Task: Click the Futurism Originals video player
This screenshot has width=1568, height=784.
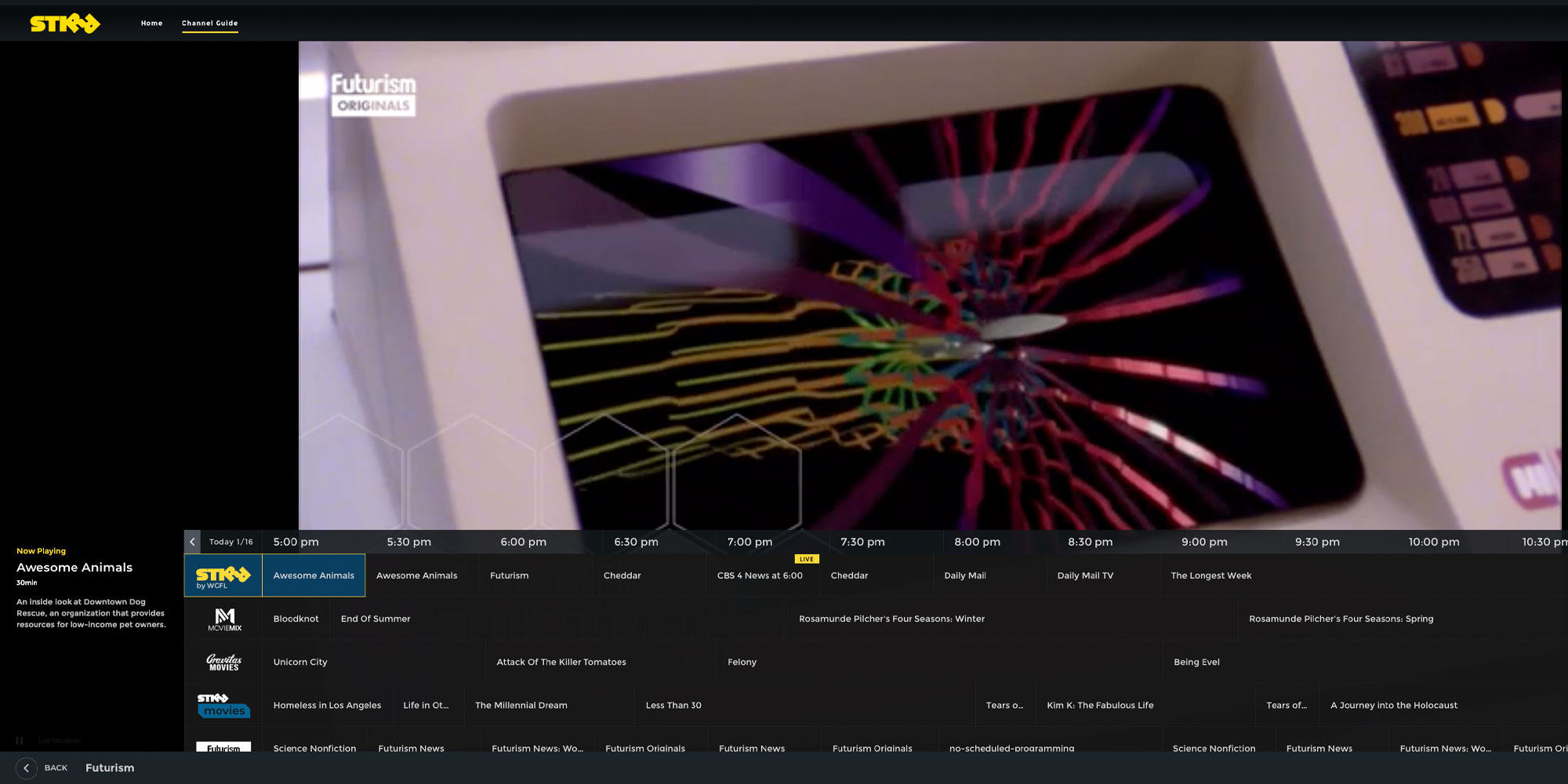Action: point(930,285)
